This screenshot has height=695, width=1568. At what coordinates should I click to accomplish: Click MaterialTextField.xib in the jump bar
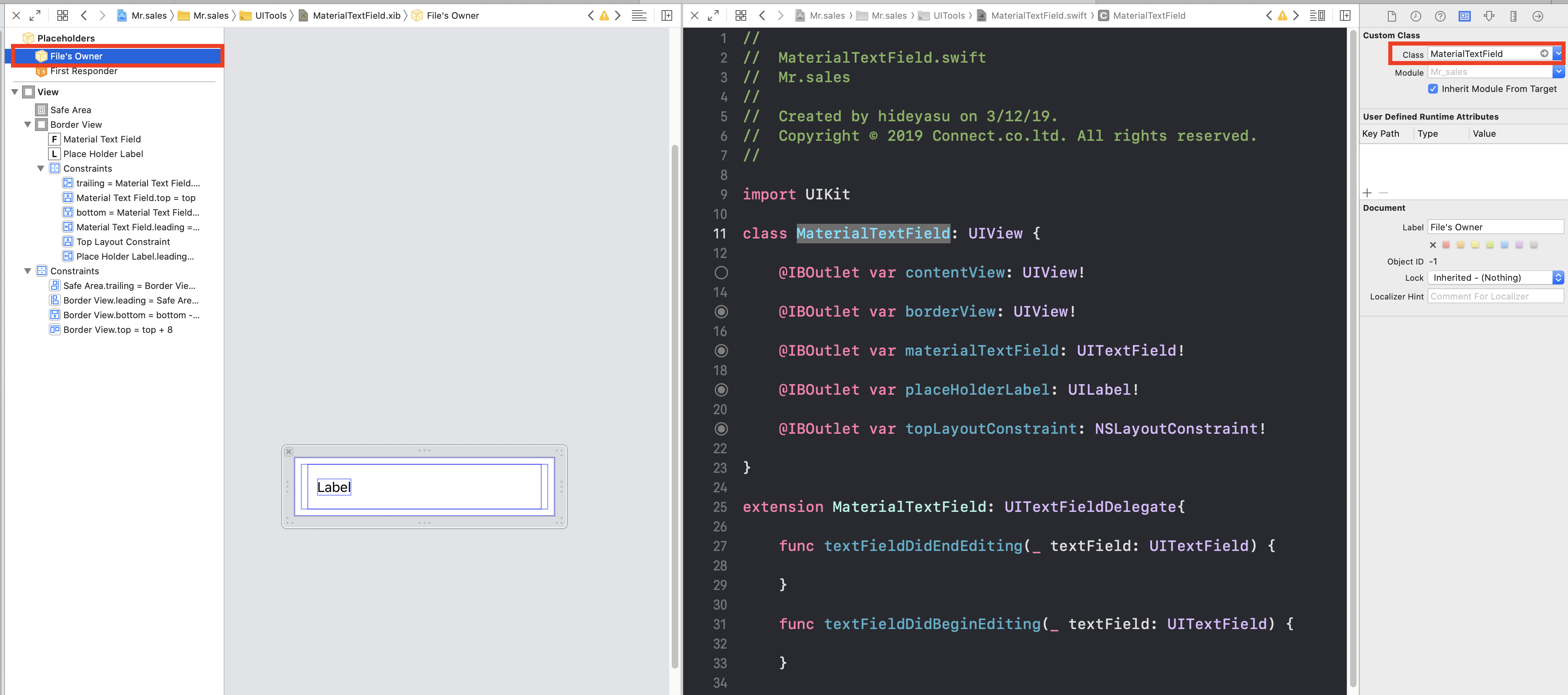[349, 16]
